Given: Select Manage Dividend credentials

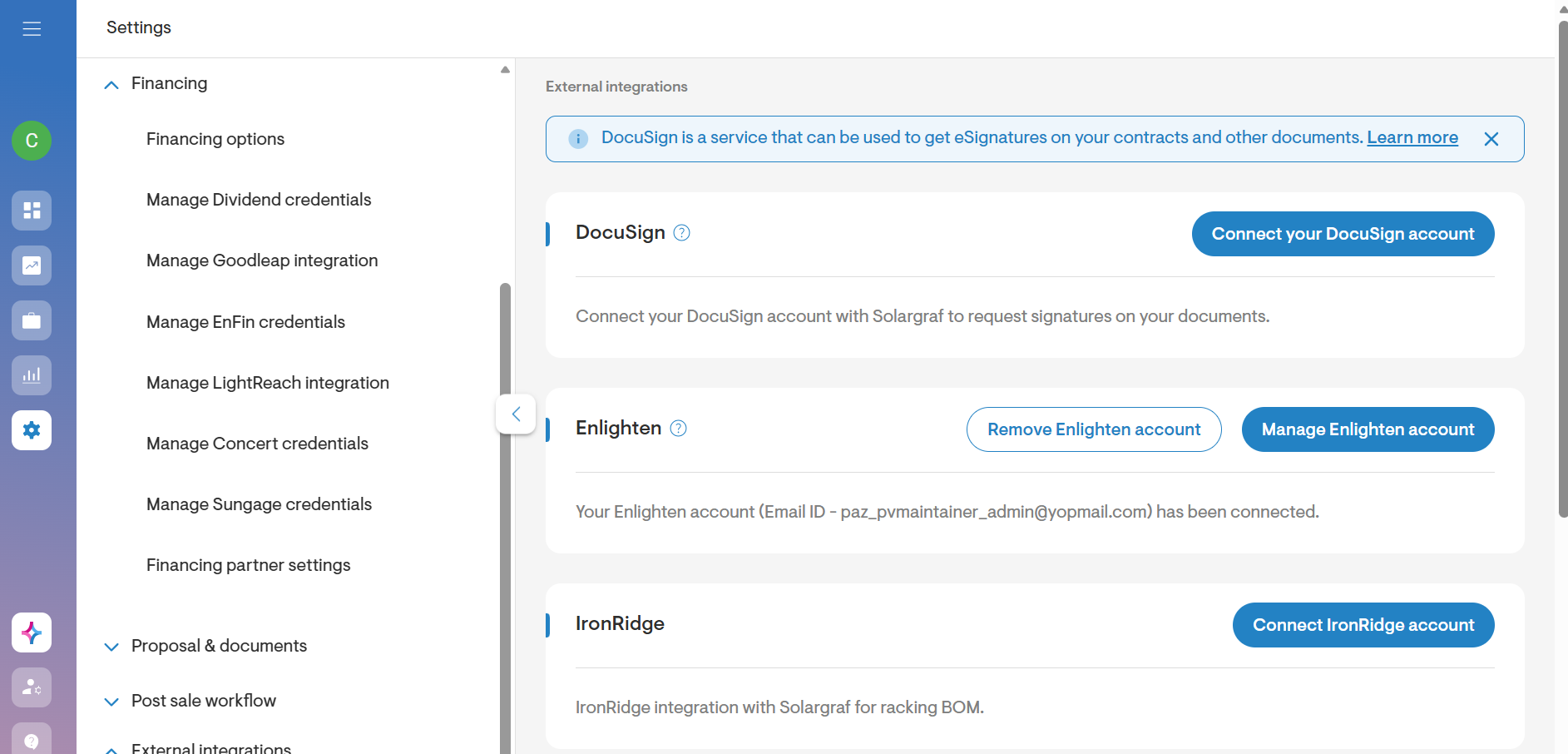Looking at the screenshot, I should [x=259, y=200].
